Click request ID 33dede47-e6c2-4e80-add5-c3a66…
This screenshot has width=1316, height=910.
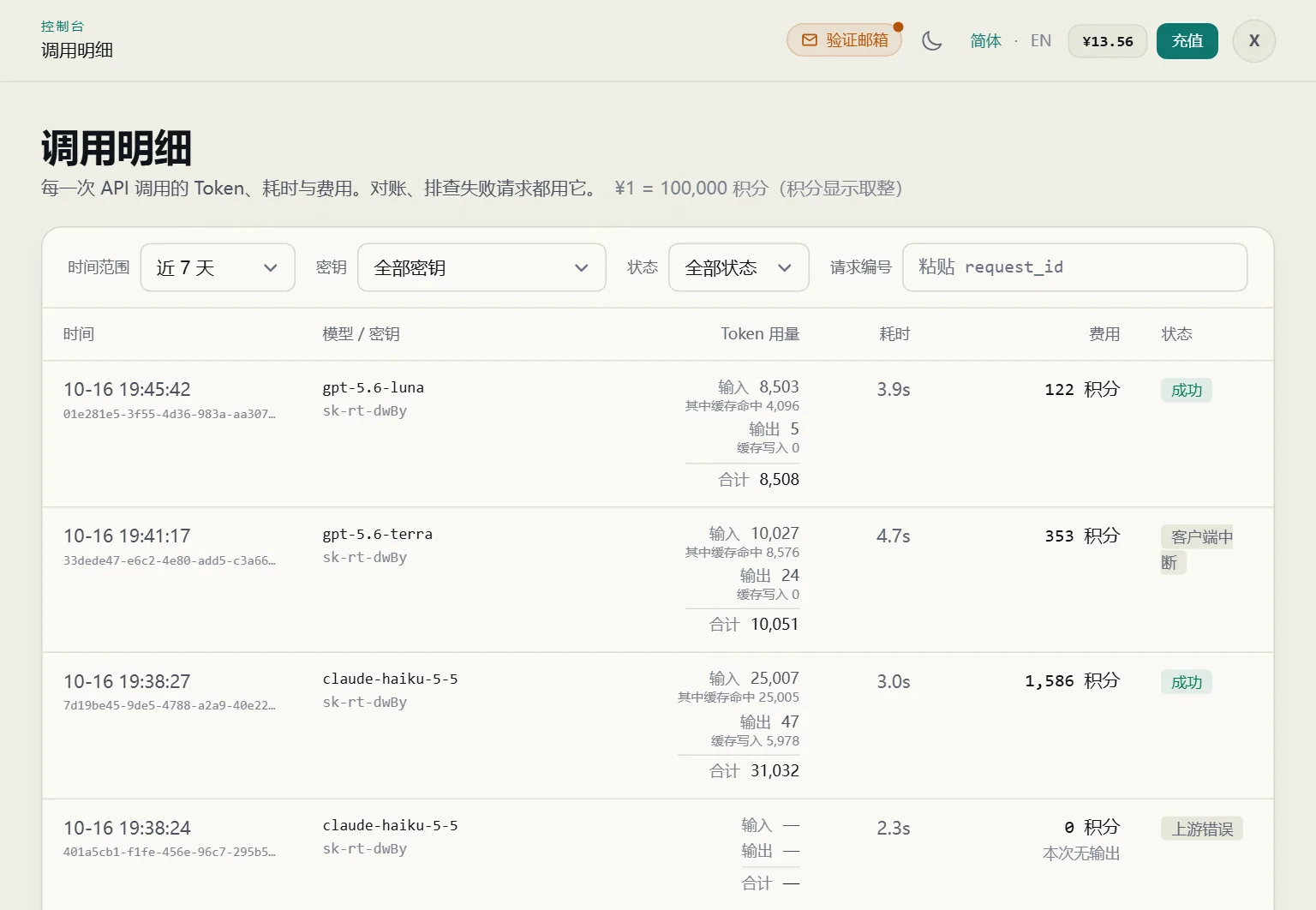click(170, 560)
